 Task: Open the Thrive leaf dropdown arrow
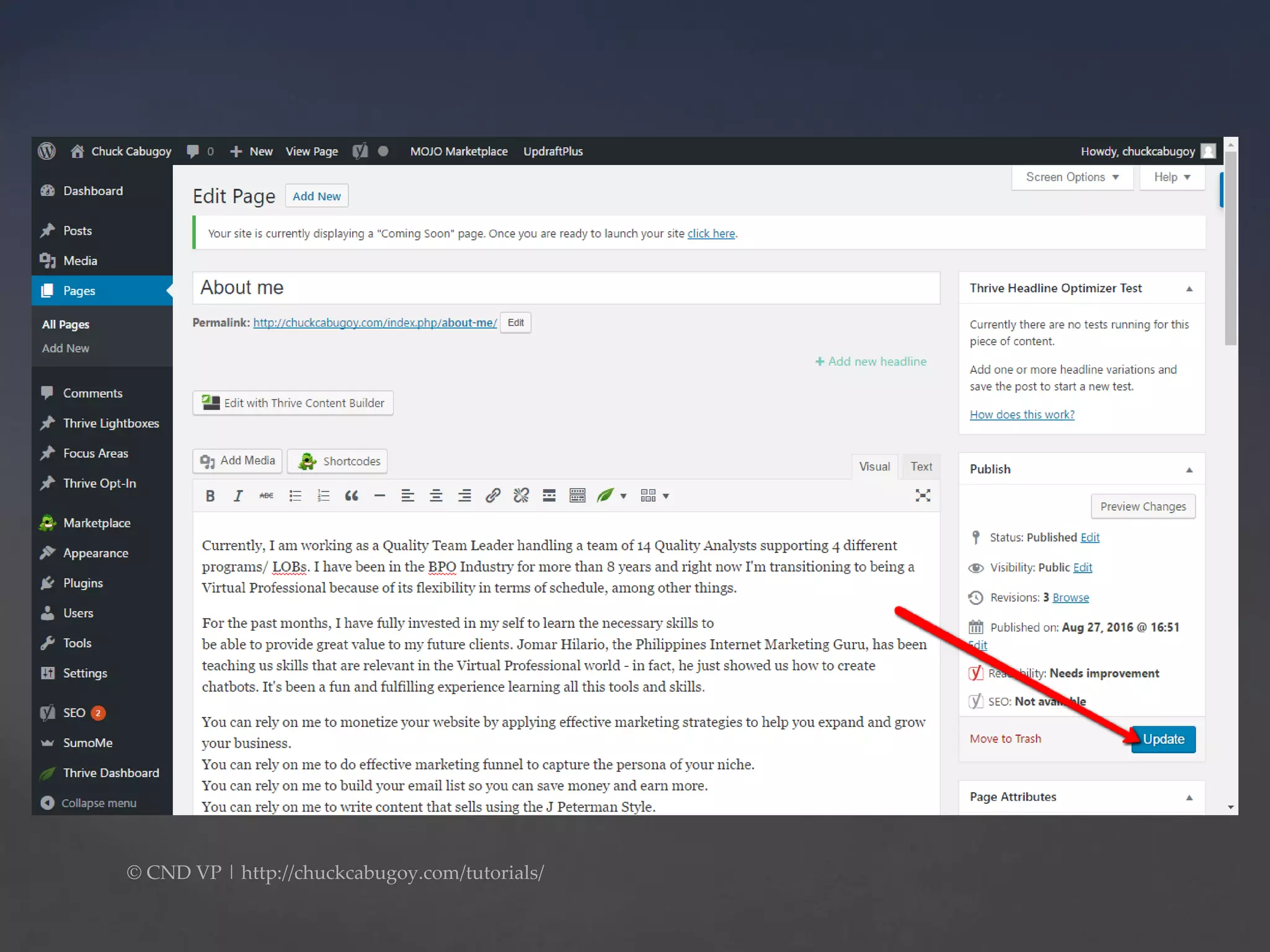[624, 496]
